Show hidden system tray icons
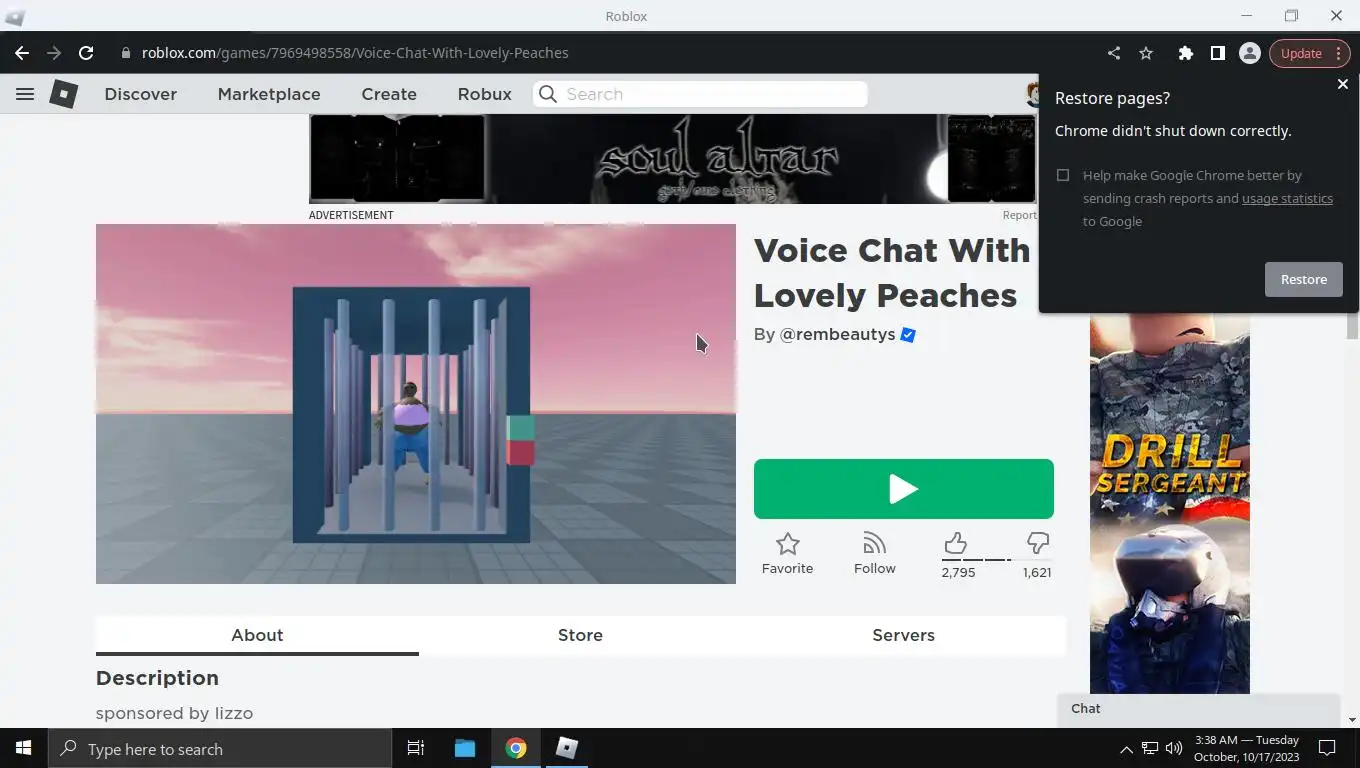The height and width of the screenshot is (768, 1360). coord(1126,749)
